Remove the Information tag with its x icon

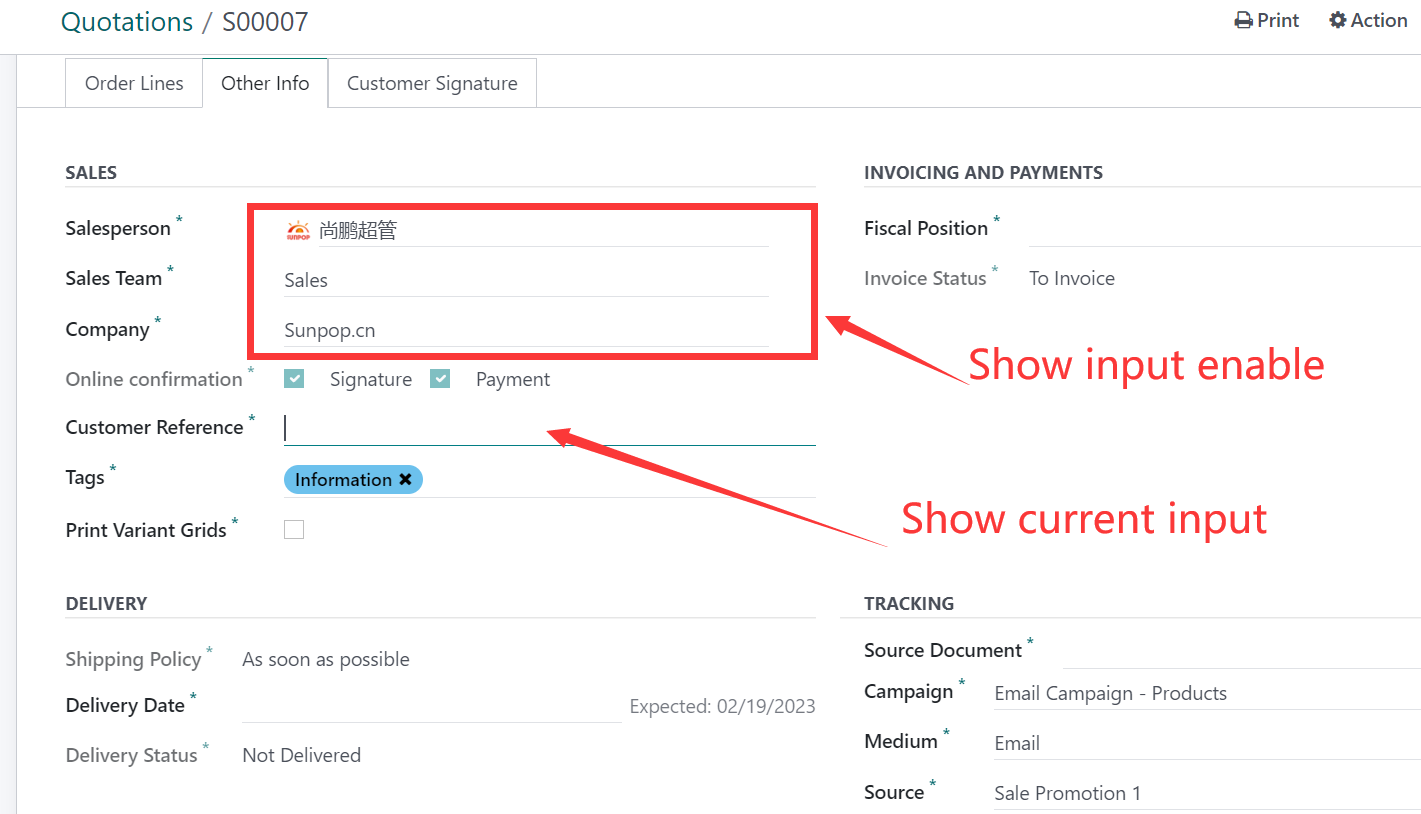tap(405, 480)
